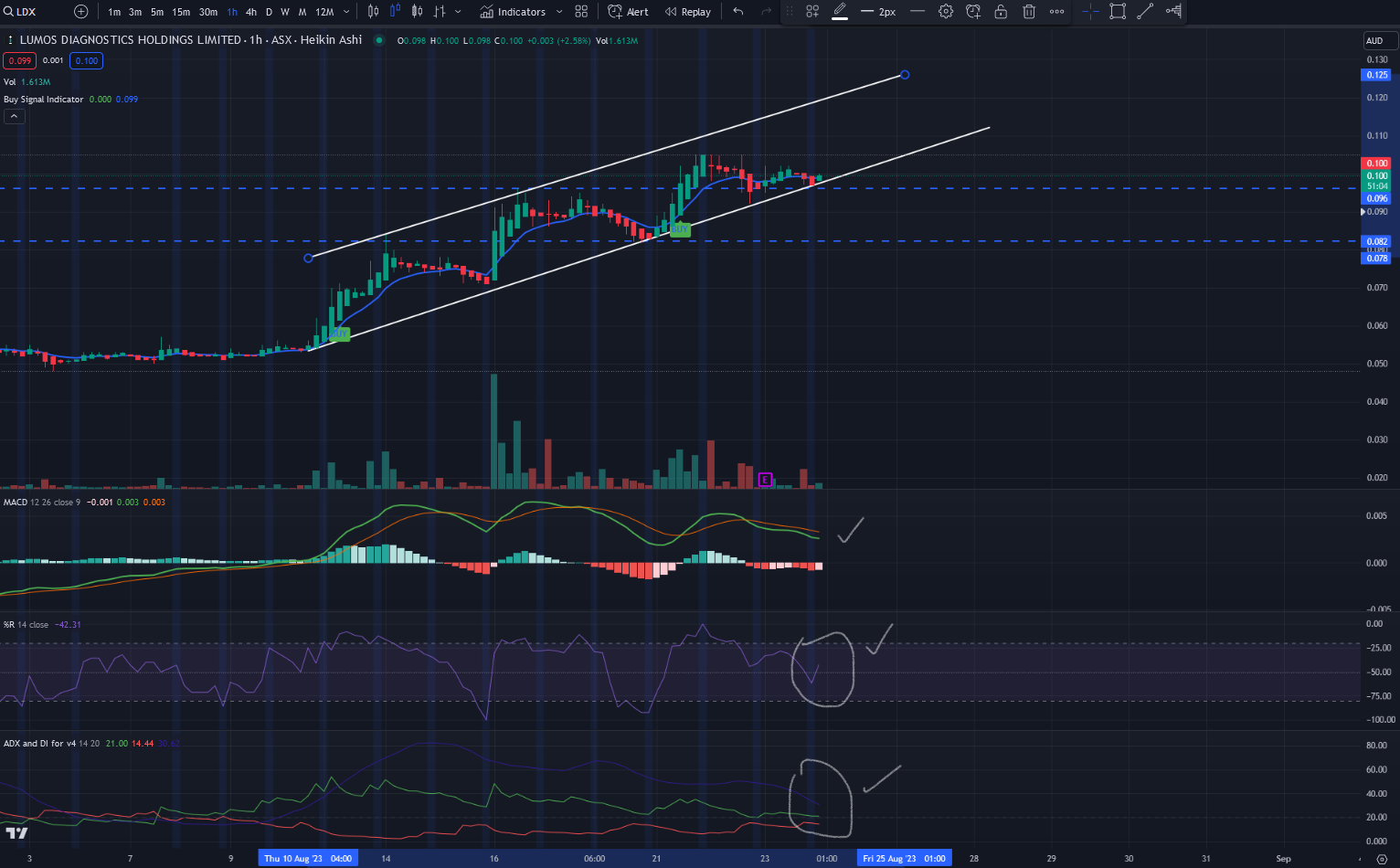Click the lower BUY signal label near 0.058
The height and width of the screenshot is (868, 1400).
pos(339,334)
